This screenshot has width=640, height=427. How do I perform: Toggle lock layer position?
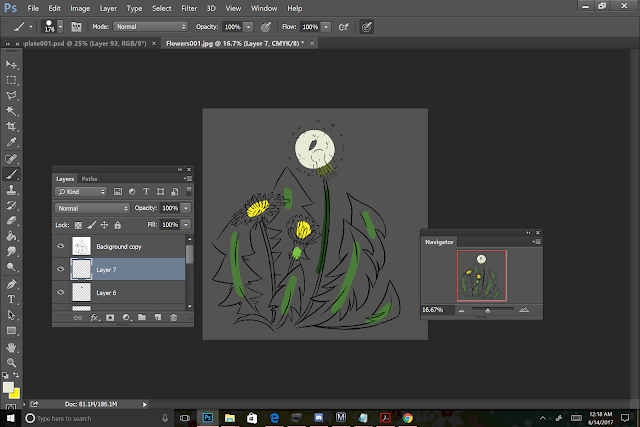tap(104, 225)
